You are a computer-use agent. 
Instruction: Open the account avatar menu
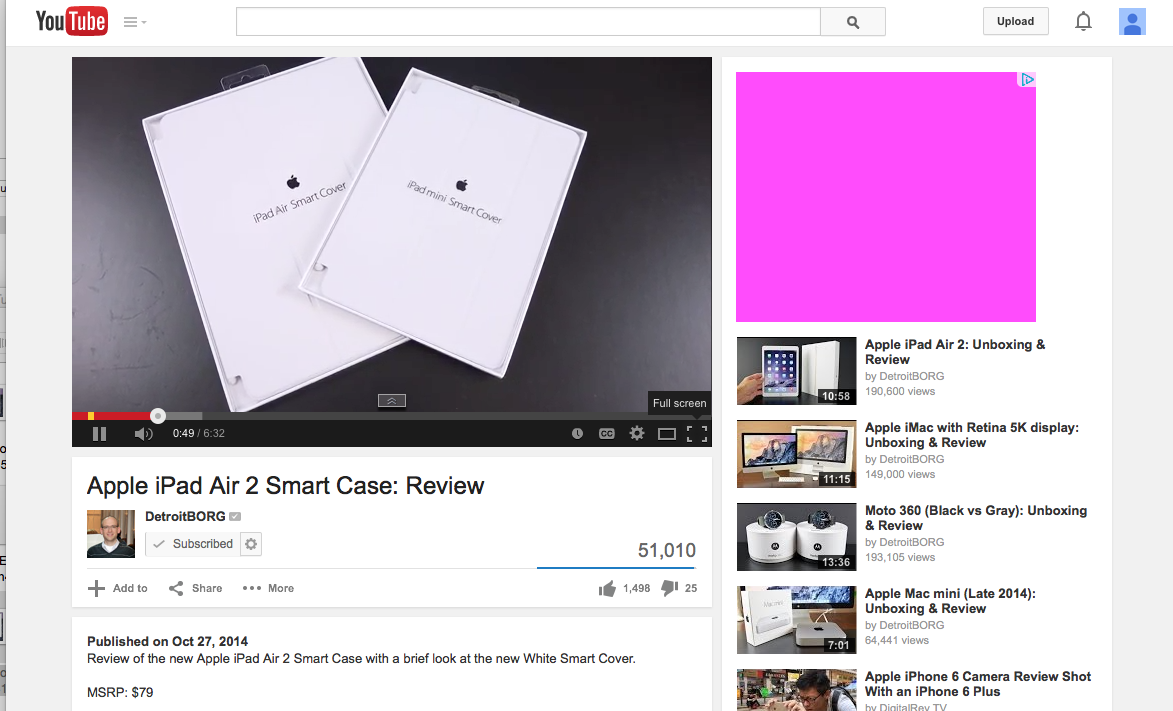(x=1132, y=22)
